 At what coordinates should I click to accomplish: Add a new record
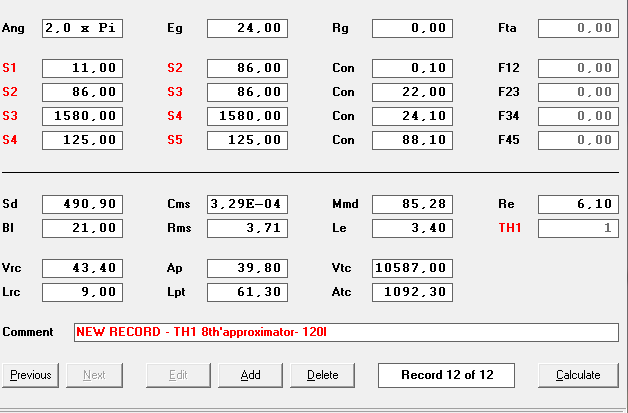pos(250,375)
